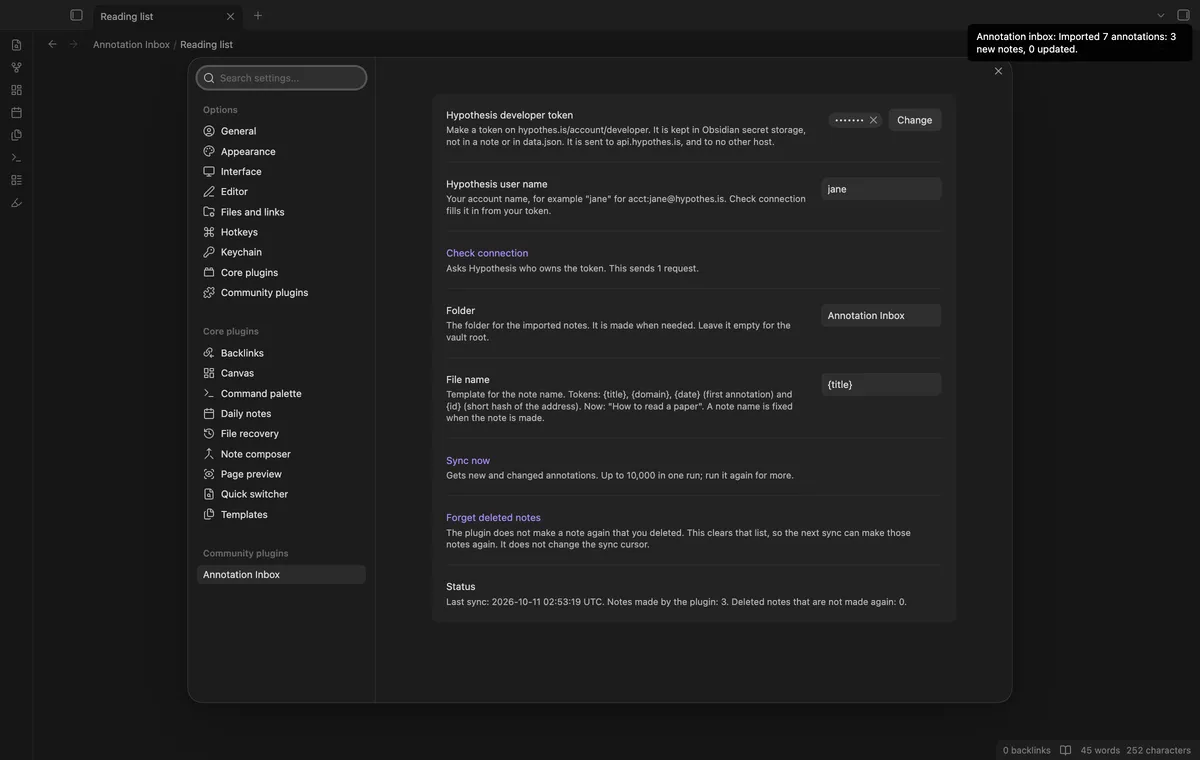This screenshot has height=760, width=1200.
Task: Select Templates in the settings sidebar
Action: [x=282, y=514]
